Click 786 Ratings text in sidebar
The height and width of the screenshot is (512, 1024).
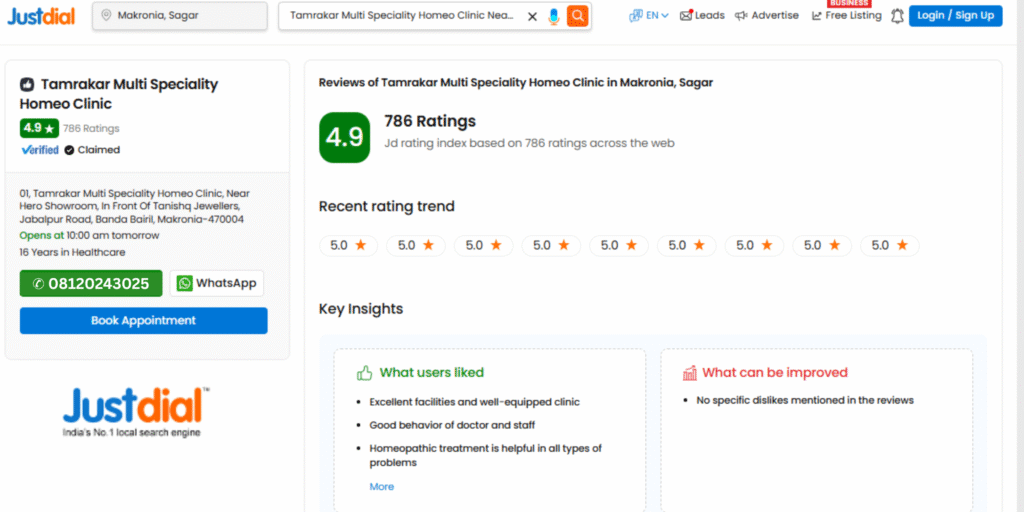[x=91, y=129]
